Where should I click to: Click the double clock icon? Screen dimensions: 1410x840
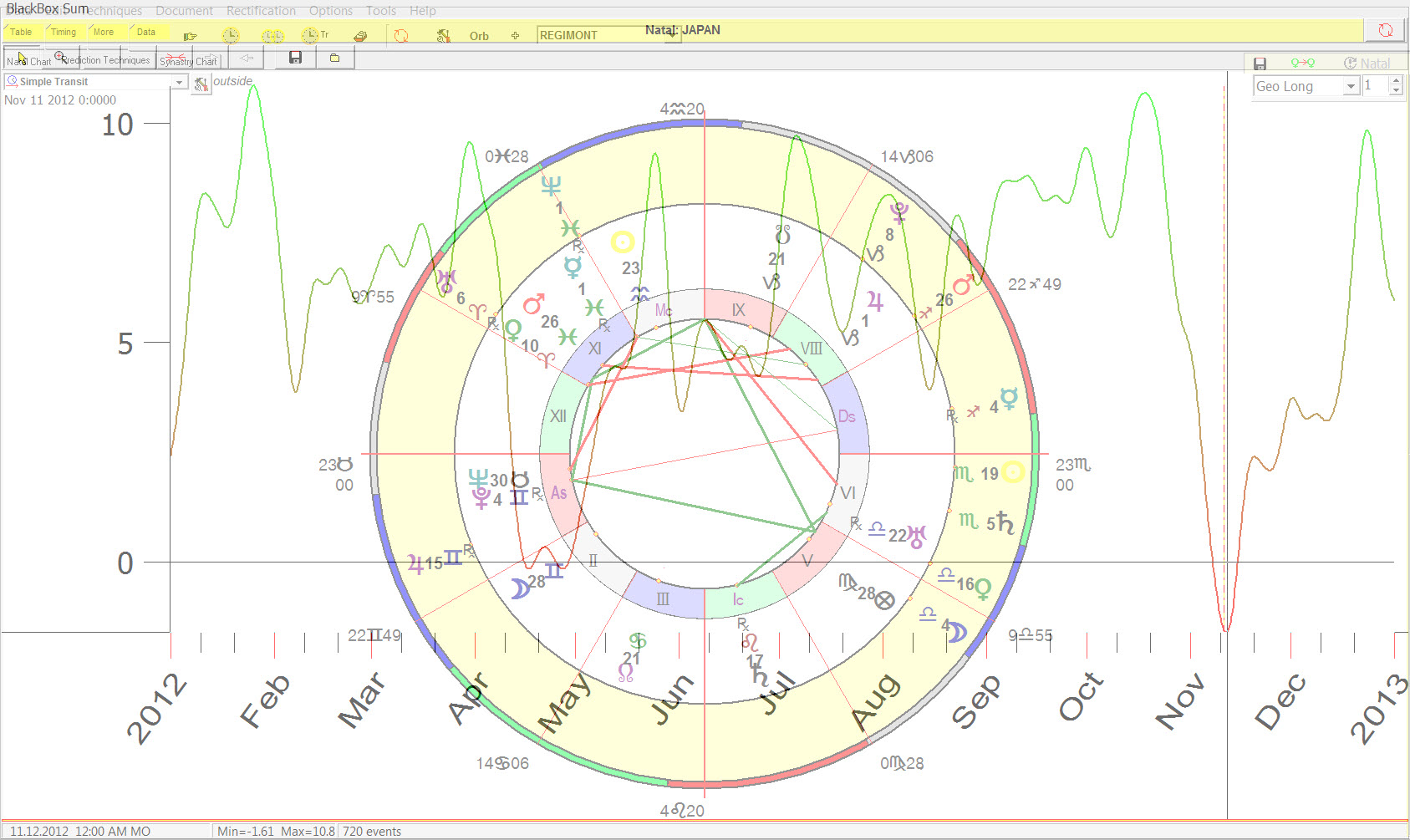point(272,36)
